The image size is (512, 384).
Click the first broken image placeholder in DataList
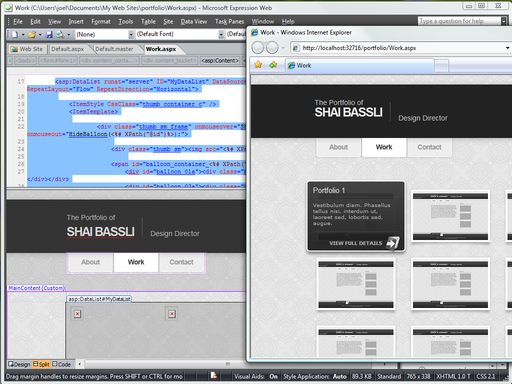point(77,314)
